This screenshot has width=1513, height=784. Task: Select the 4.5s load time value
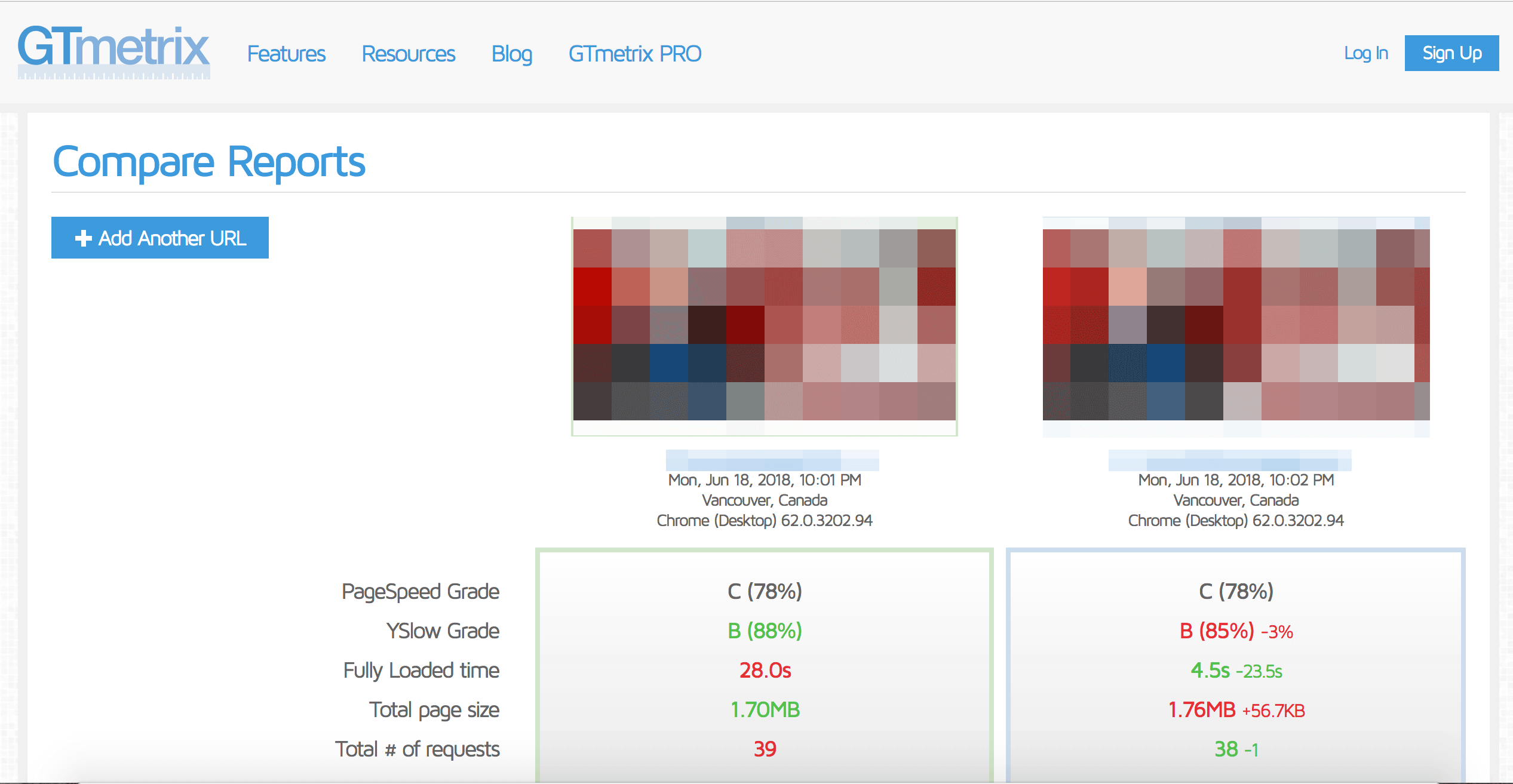click(x=1210, y=671)
